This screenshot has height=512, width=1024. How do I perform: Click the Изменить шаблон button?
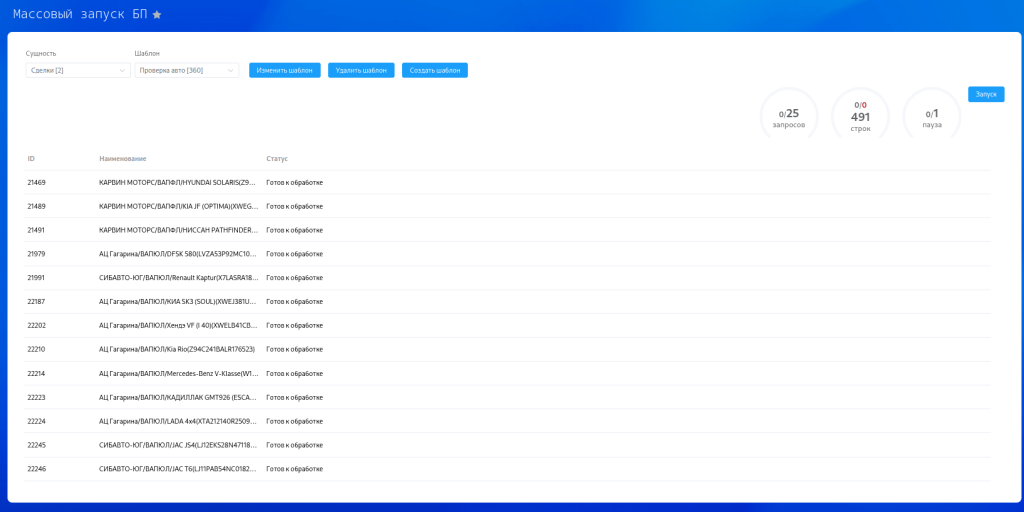285,70
